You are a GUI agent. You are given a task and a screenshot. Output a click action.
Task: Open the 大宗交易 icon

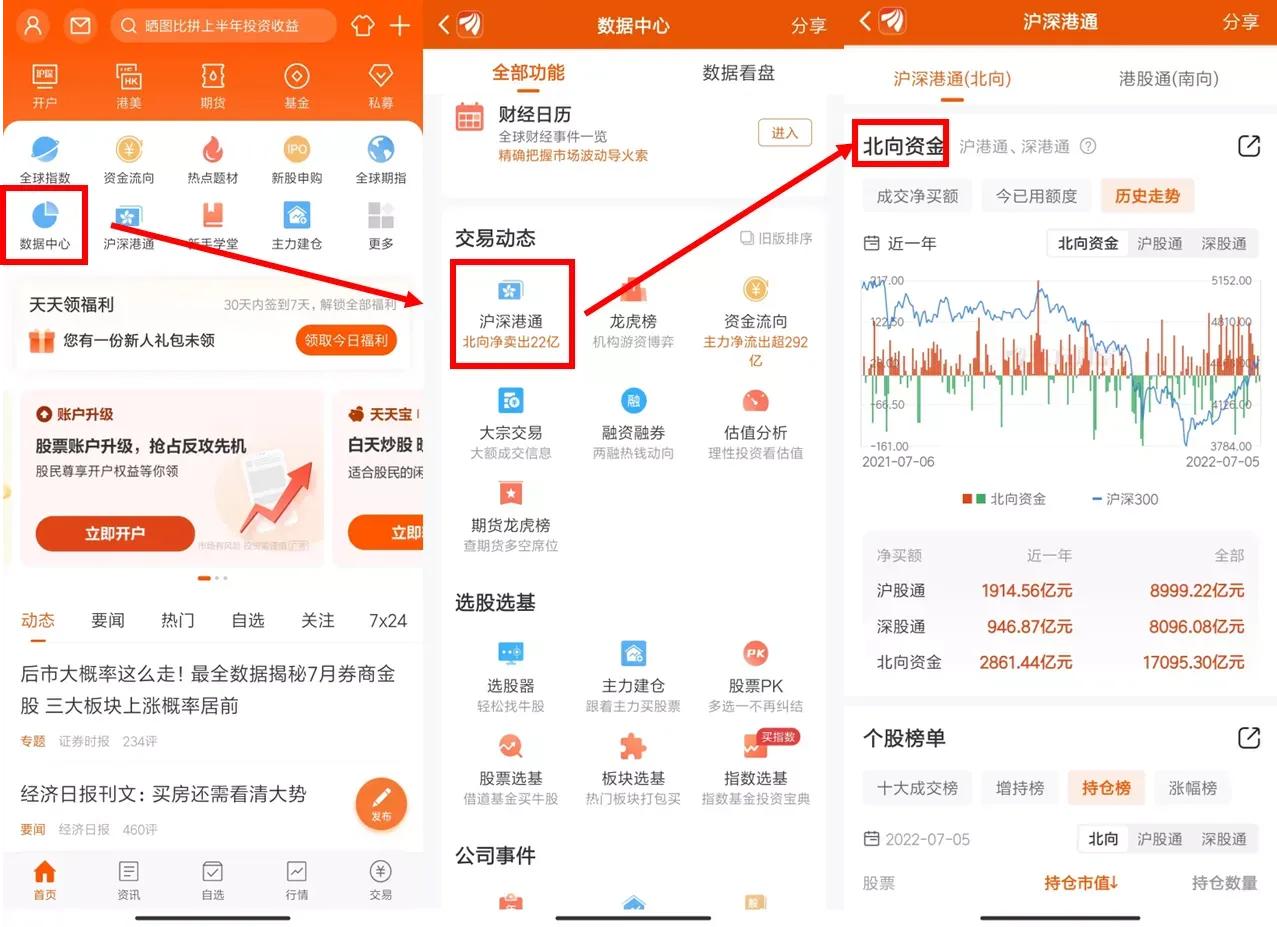tap(512, 420)
